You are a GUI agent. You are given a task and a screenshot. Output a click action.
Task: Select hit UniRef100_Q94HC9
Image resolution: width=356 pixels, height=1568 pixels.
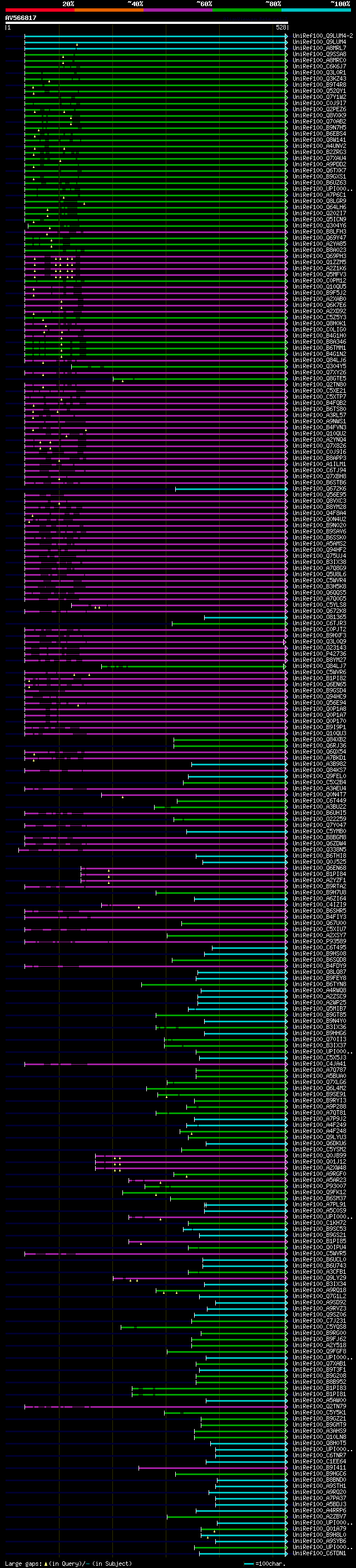coord(319,696)
